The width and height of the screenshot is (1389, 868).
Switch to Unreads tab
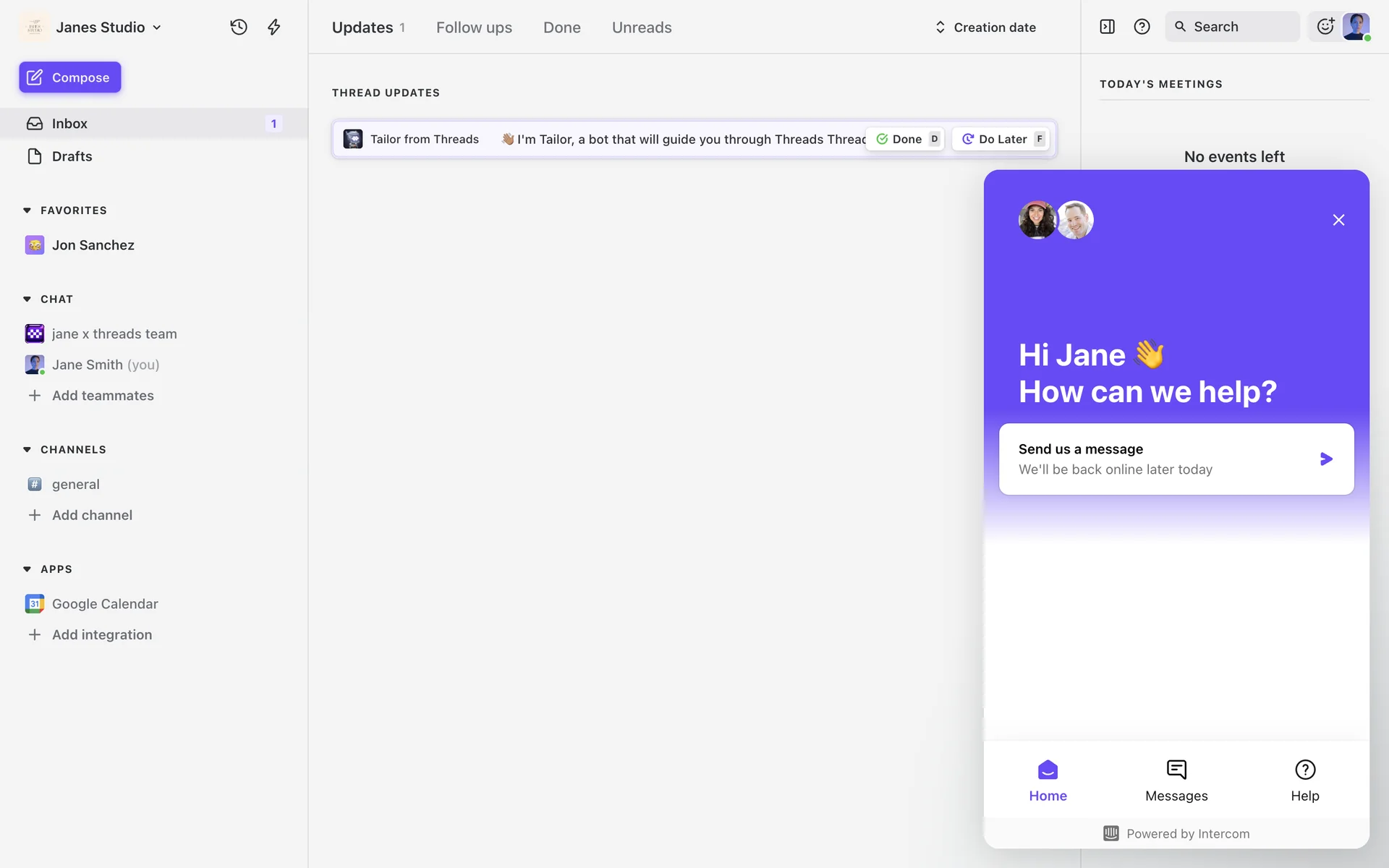tap(642, 27)
